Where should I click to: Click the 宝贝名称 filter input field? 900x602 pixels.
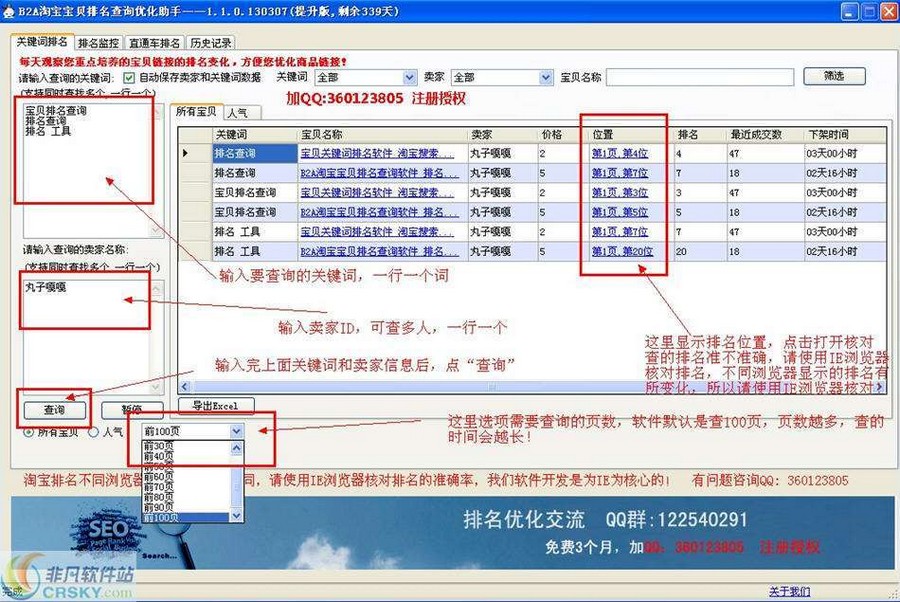click(x=700, y=77)
